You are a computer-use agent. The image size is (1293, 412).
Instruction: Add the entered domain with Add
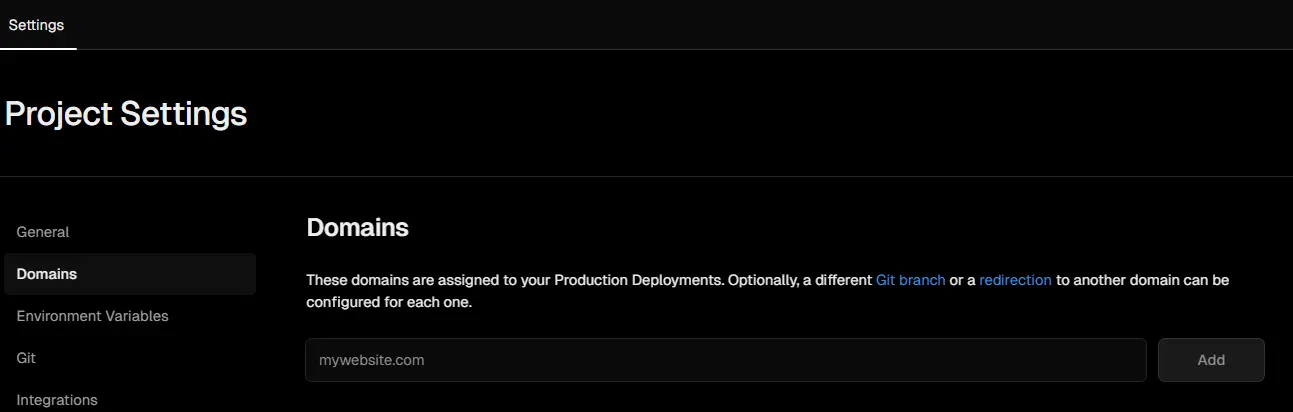point(1211,360)
